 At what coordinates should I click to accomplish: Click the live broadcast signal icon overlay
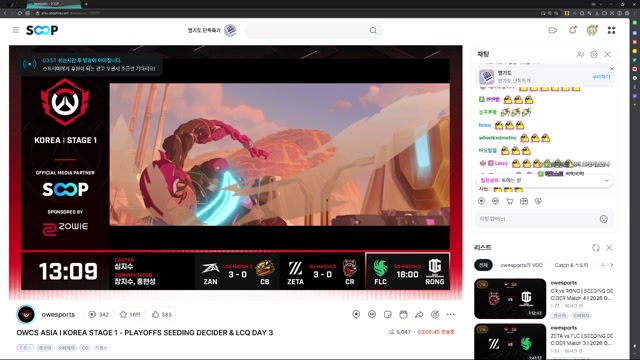pos(29,64)
